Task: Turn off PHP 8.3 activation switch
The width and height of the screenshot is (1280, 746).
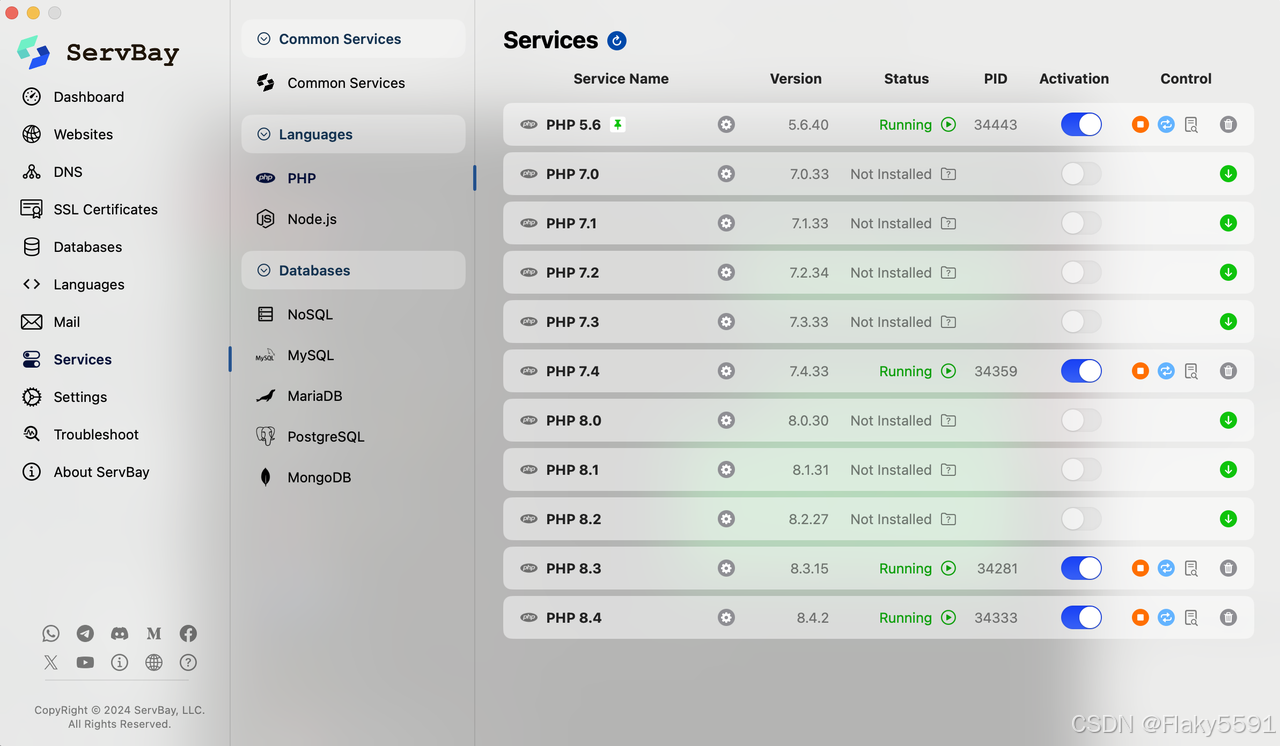Action: (1081, 568)
